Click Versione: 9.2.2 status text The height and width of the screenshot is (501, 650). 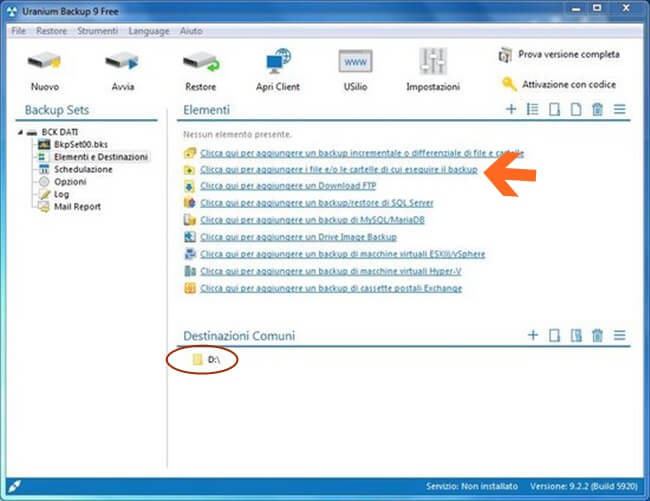pyautogui.click(x=584, y=486)
